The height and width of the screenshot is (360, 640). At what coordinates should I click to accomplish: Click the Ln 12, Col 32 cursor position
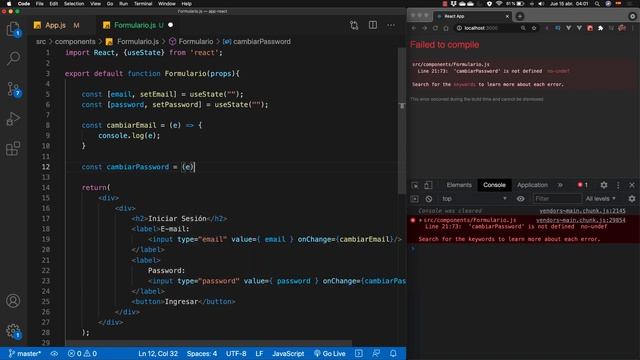point(158,353)
